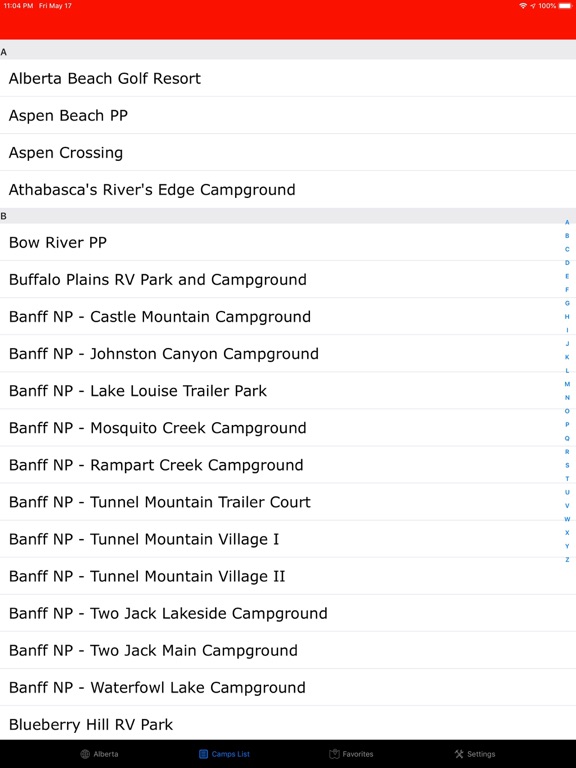
Task: Jump to letter V in index
Action: (x=567, y=505)
